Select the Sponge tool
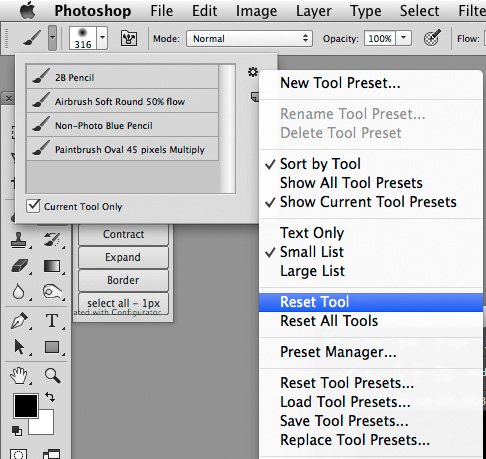486x459 pixels. 53,292
